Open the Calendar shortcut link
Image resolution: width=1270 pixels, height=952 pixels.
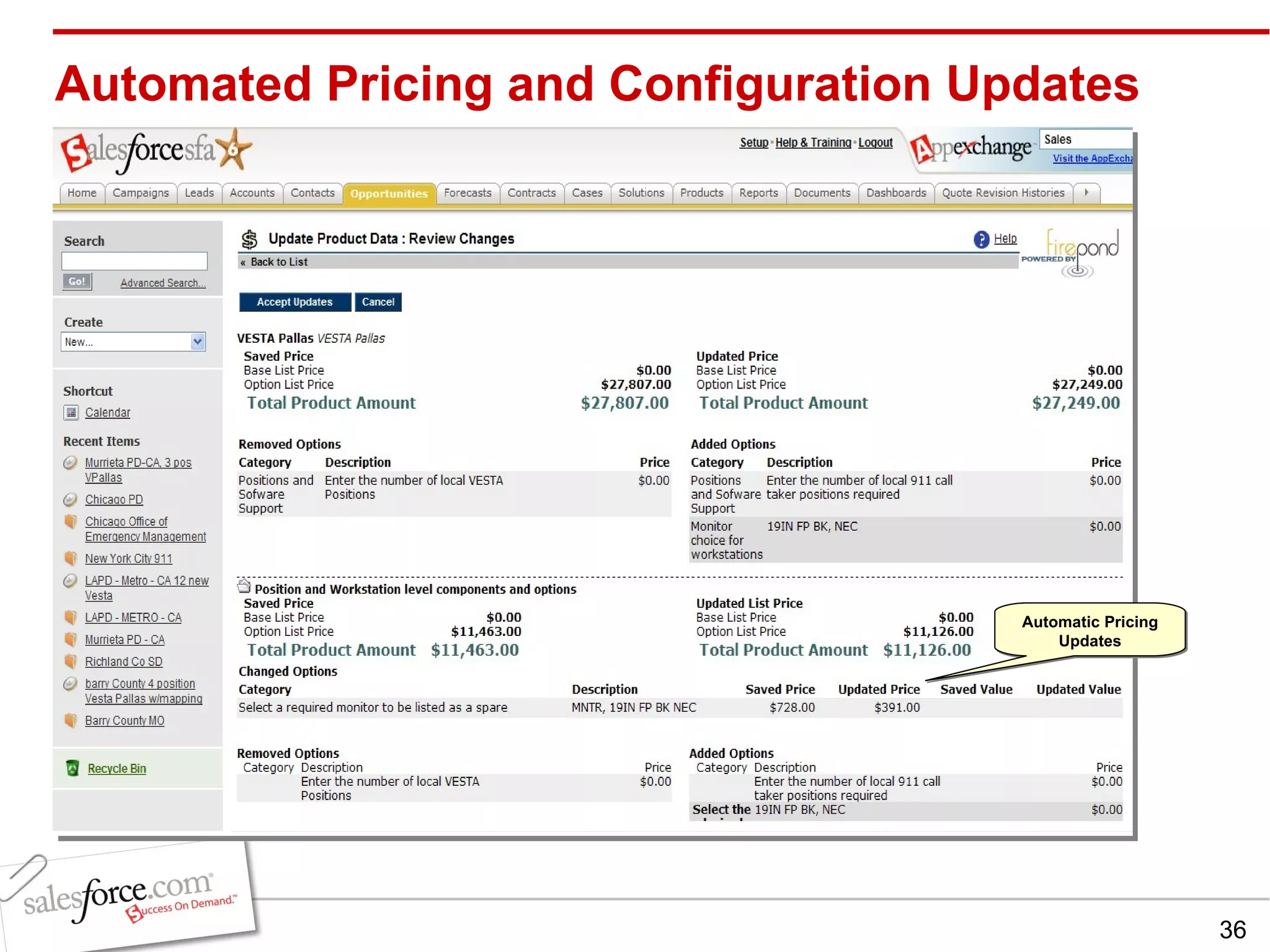(x=108, y=413)
